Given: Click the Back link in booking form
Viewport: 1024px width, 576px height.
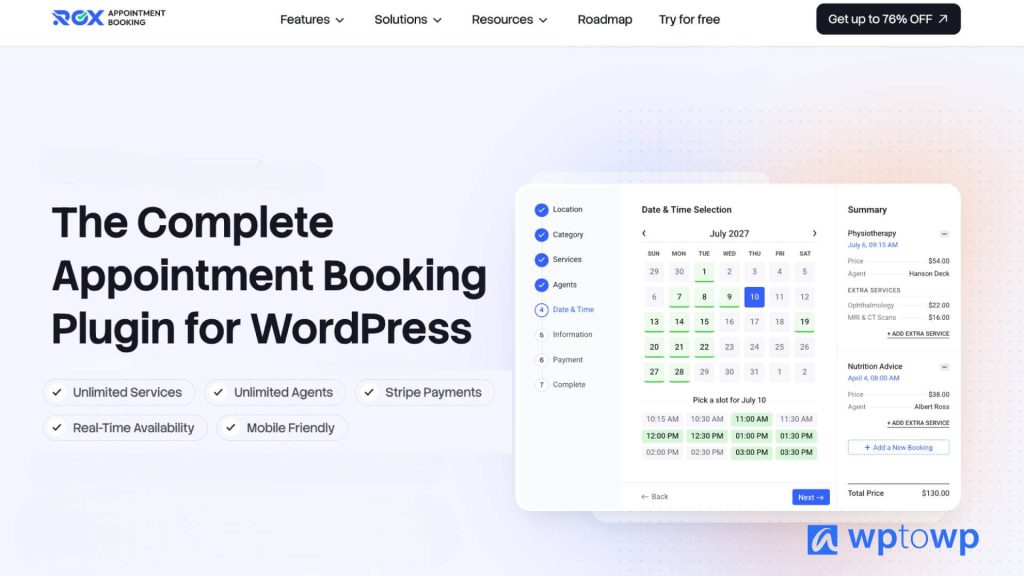Looking at the screenshot, I should pos(655,497).
